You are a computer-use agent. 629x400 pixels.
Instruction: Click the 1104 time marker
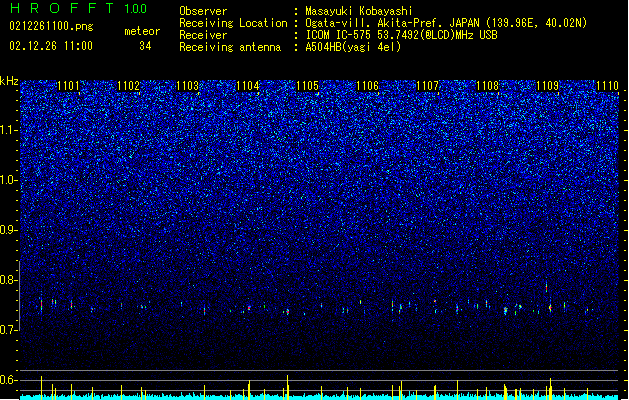(x=248, y=86)
